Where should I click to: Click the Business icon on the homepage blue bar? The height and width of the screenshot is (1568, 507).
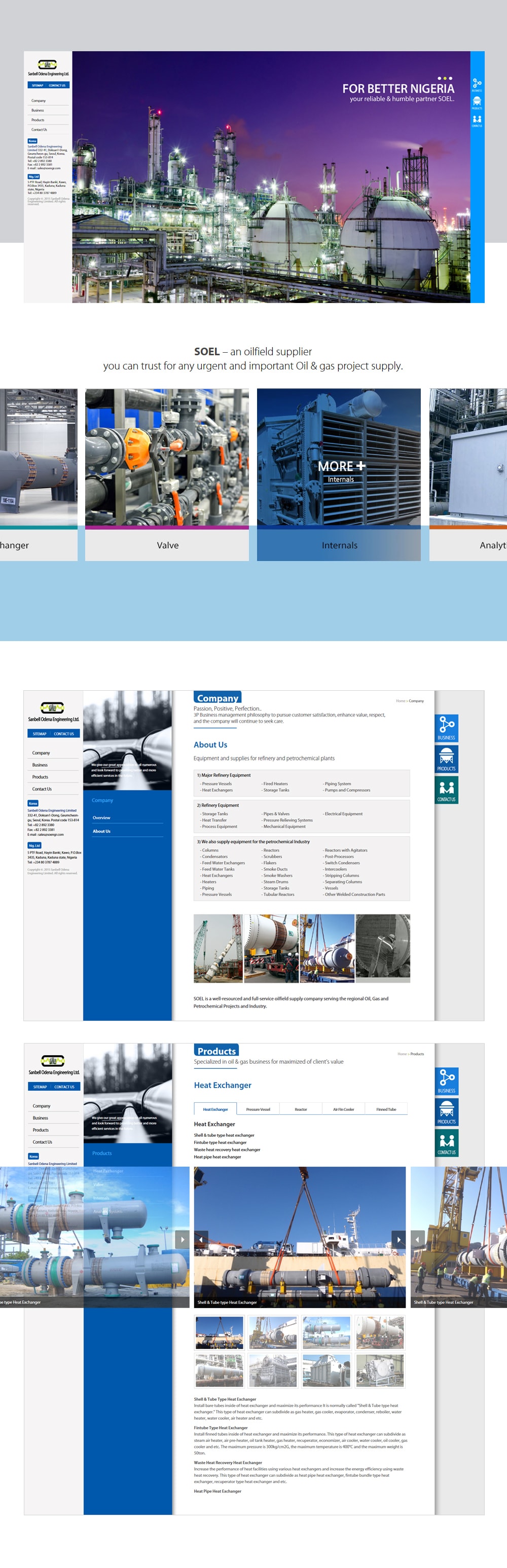coord(477,84)
